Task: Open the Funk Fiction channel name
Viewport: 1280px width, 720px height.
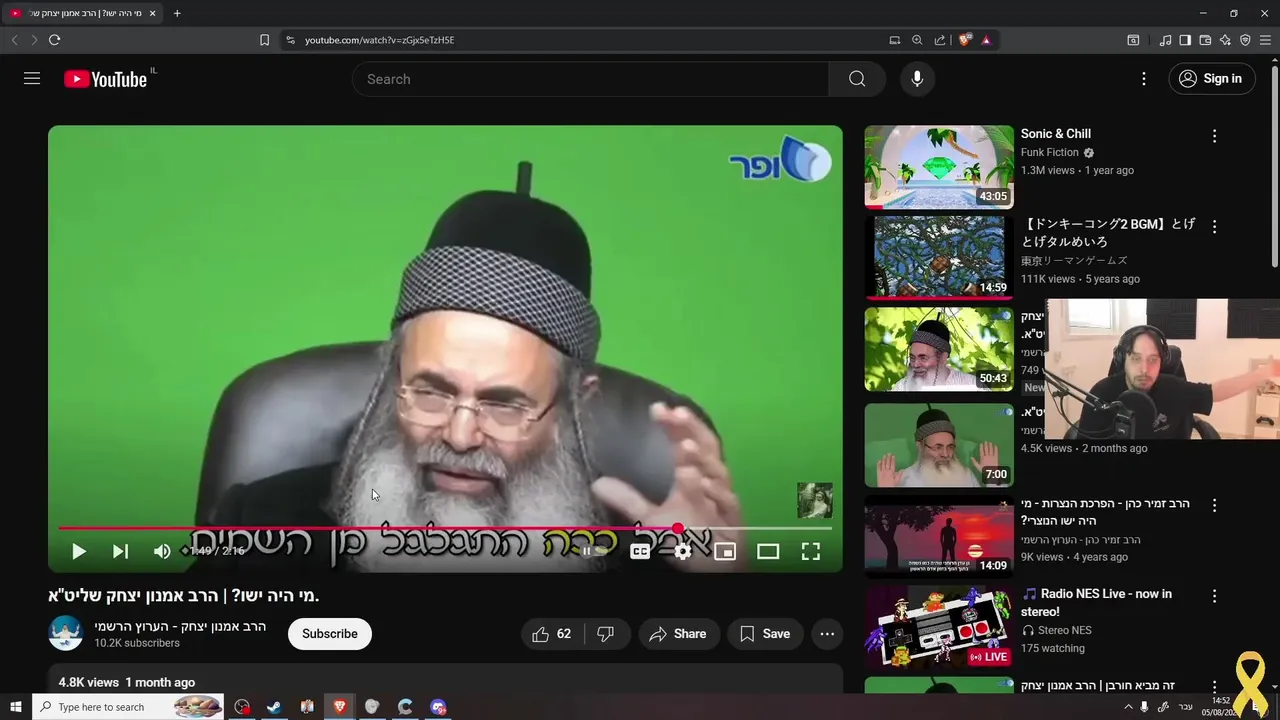Action: (x=1050, y=153)
